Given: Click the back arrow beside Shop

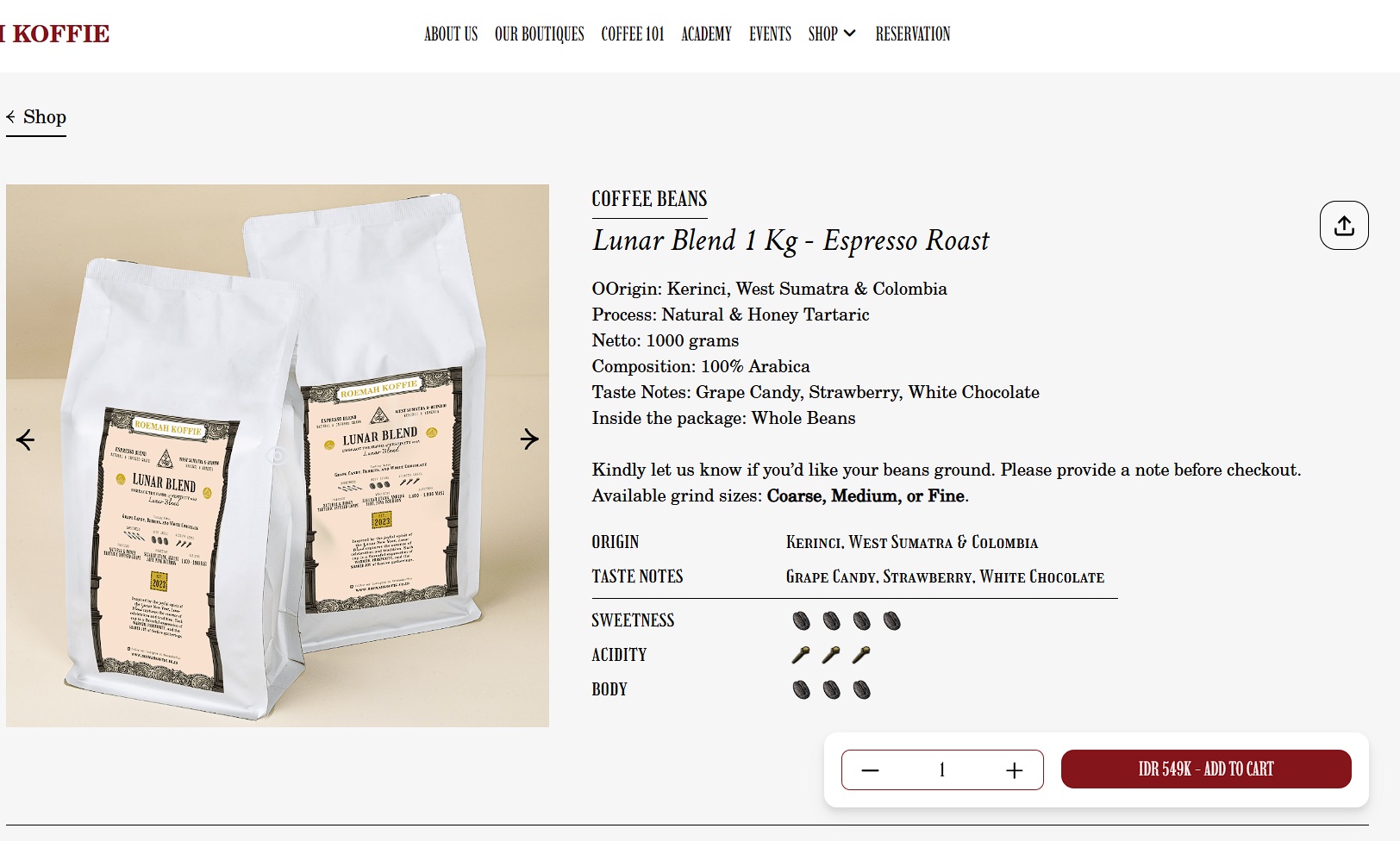Looking at the screenshot, I should pos(10,116).
